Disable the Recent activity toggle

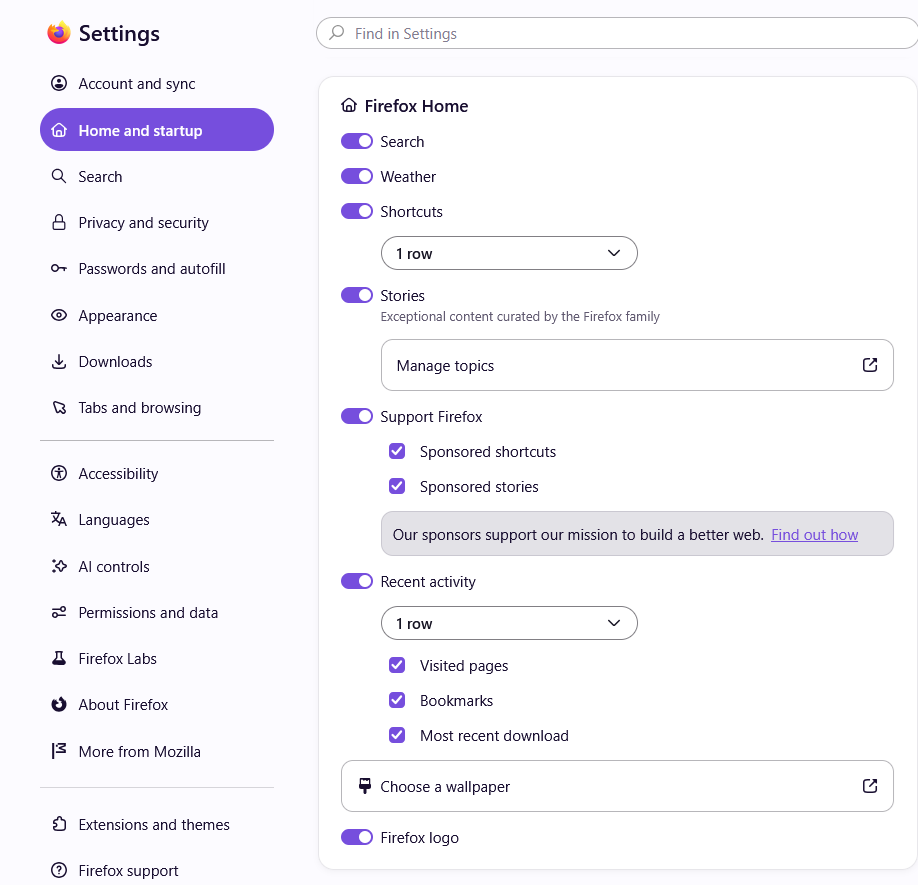[x=357, y=581]
